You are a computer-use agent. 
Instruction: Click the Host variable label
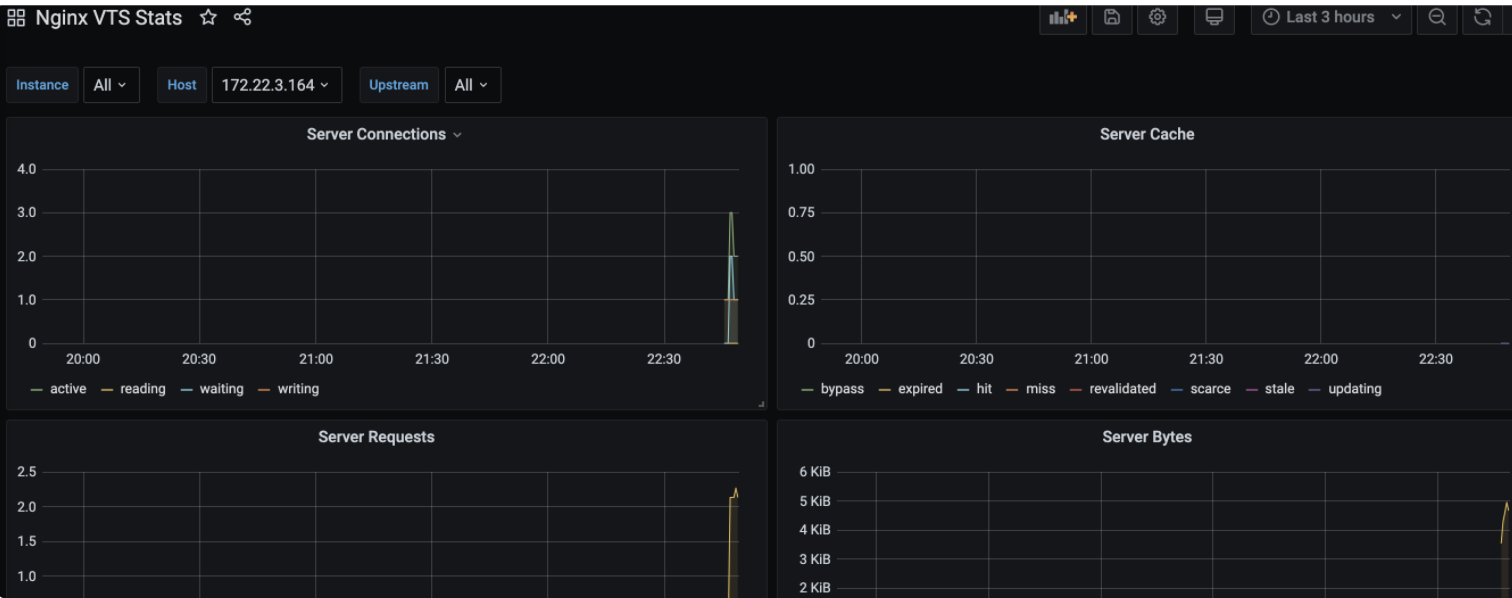click(x=182, y=85)
